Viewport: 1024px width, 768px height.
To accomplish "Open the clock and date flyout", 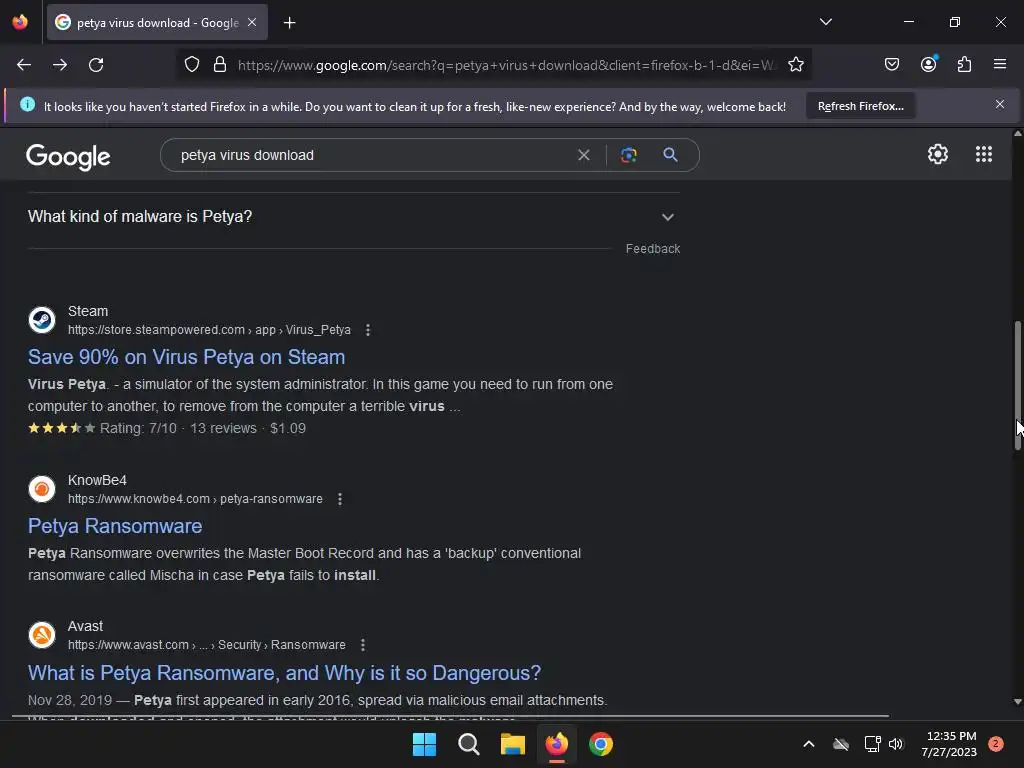I will click(950, 744).
